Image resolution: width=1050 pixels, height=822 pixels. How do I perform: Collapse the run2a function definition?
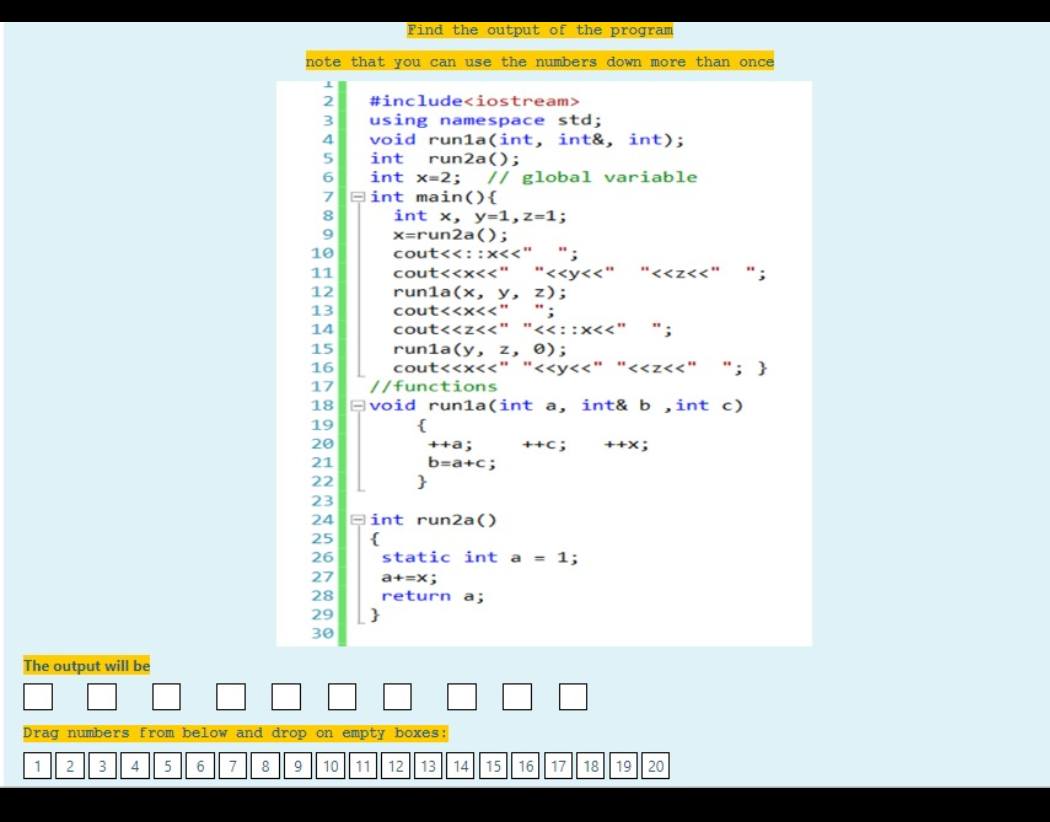click(360, 519)
